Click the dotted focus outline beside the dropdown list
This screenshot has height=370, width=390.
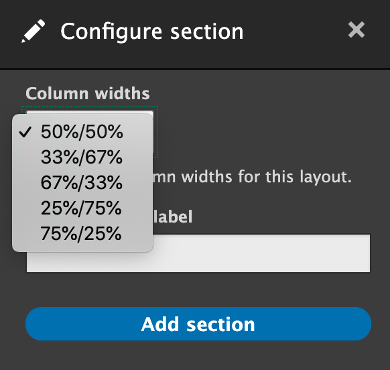(x=155, y=133)
